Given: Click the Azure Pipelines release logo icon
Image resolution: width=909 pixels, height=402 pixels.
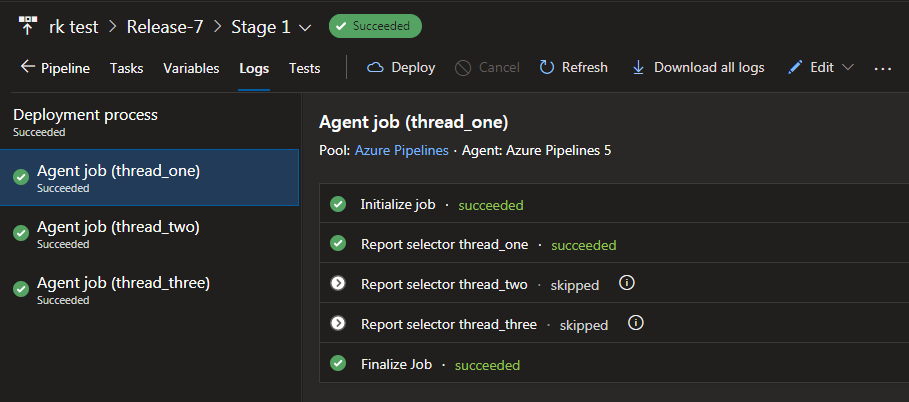Looking at the screenshot, I should tap(28, 26).
